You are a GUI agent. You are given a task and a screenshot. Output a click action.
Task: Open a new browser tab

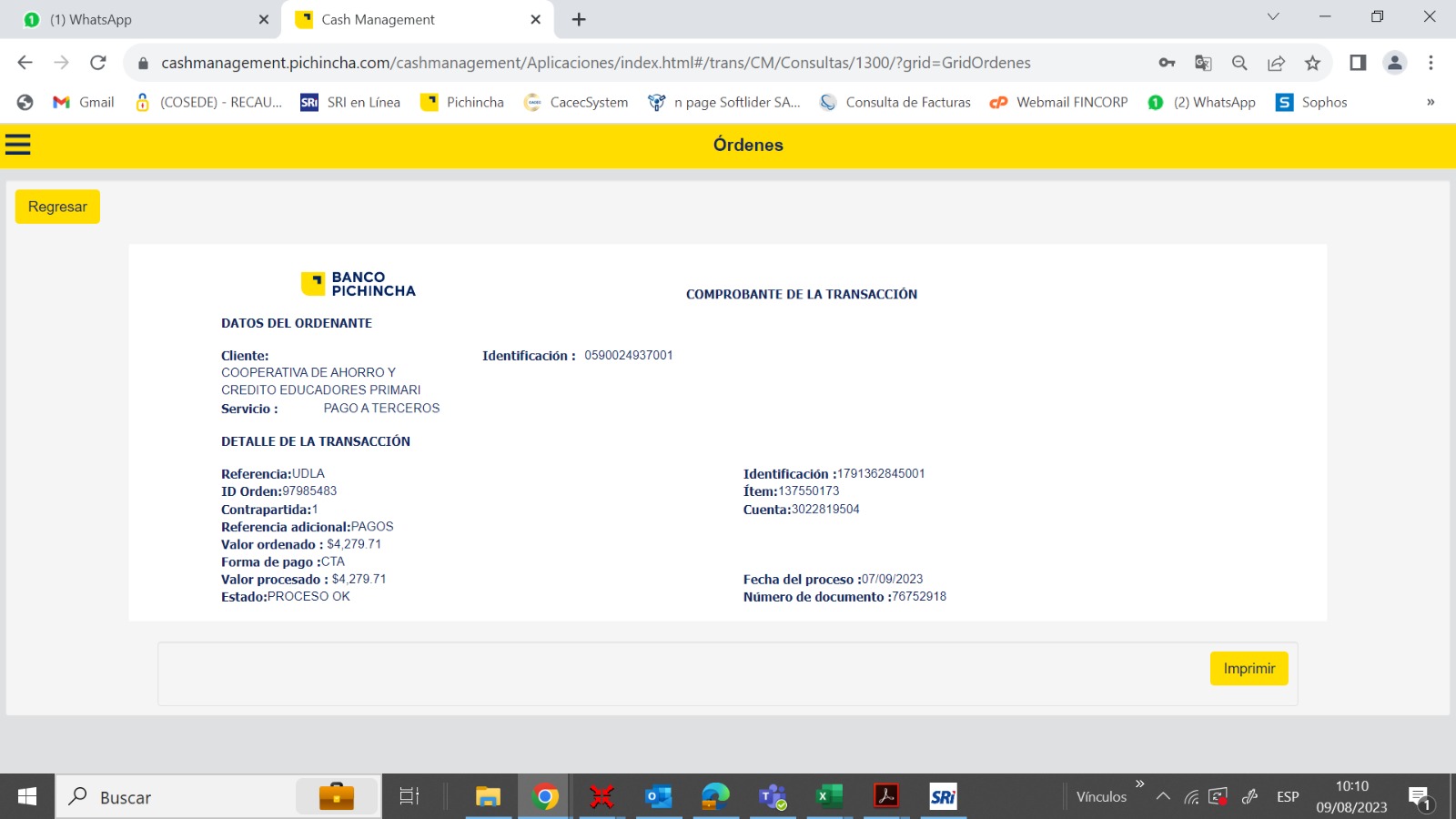579,19
